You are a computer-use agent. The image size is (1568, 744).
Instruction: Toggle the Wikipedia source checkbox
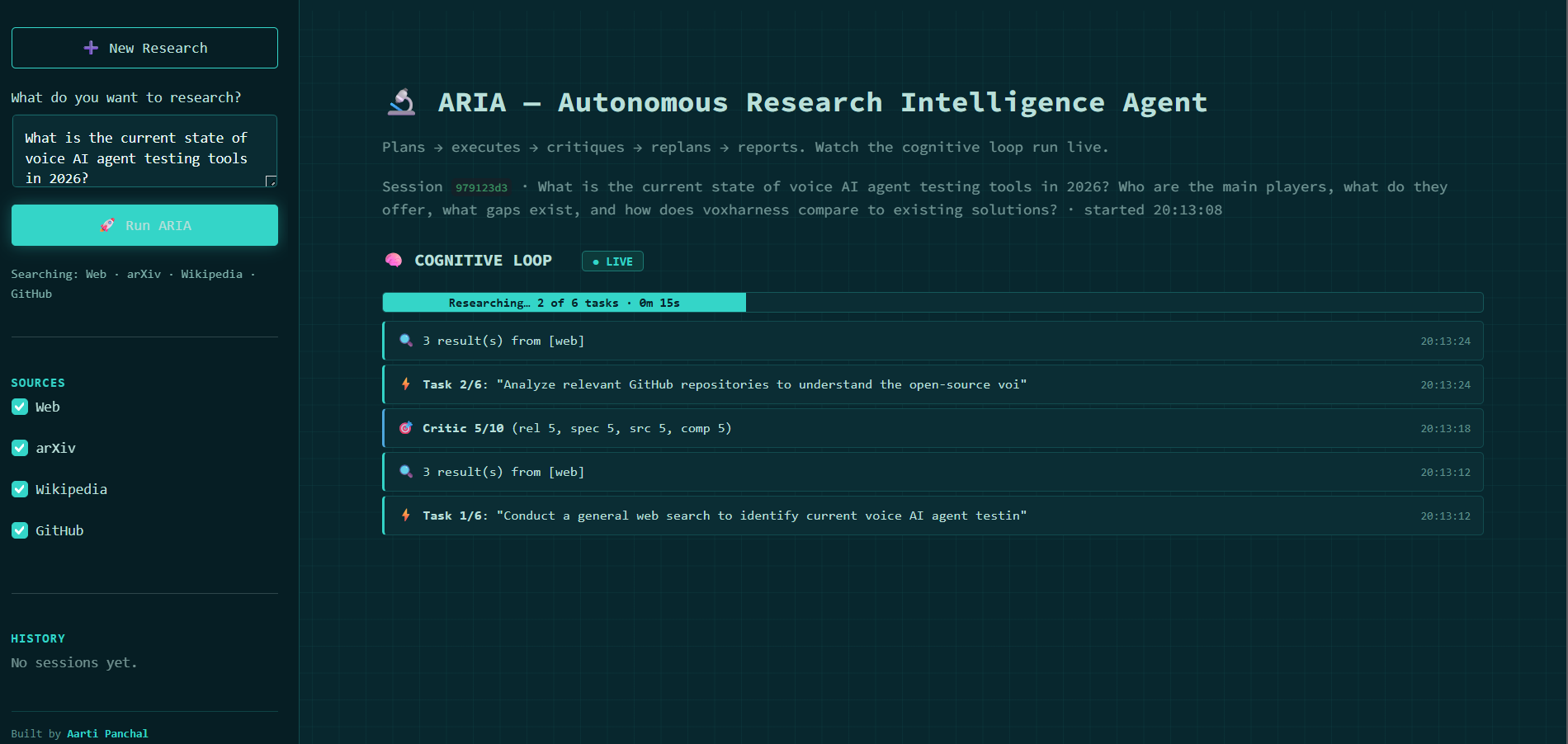pyautogui.click(x=20, y=489)
